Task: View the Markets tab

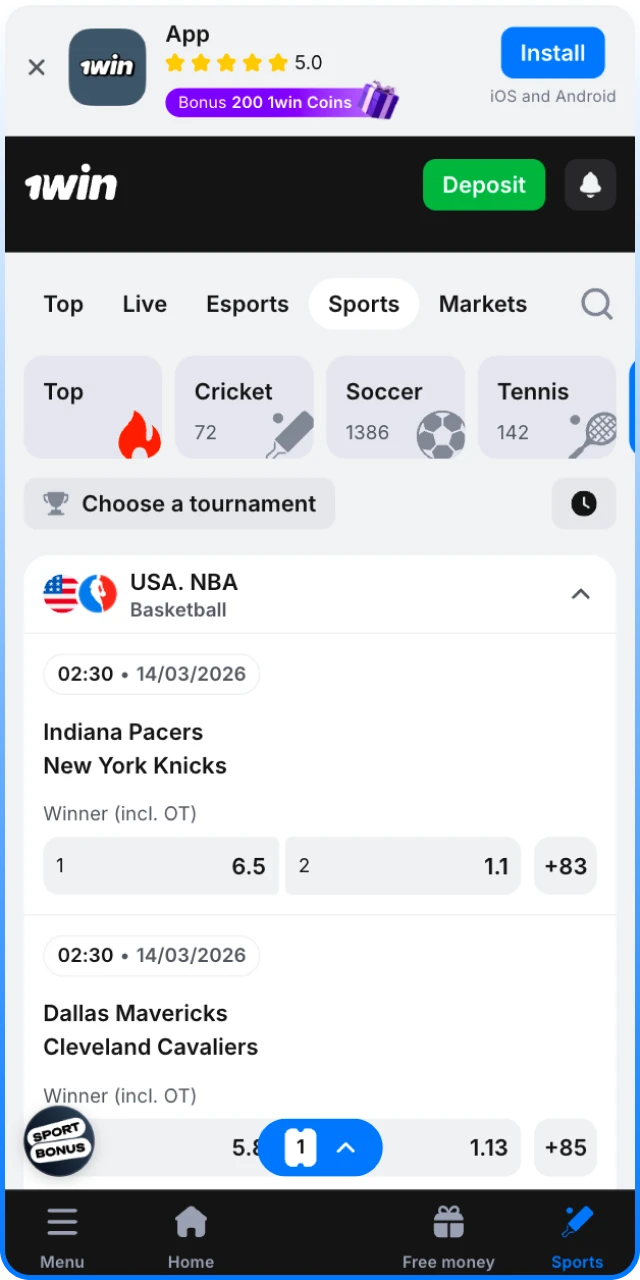Action: tap(483, 303)
